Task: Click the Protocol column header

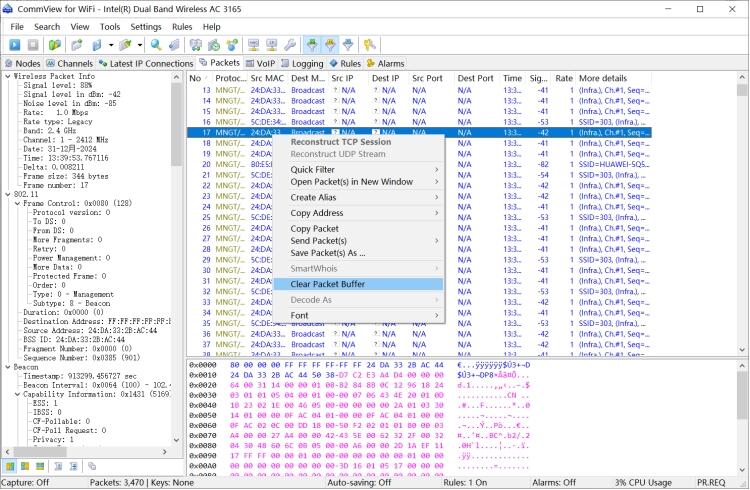Action: [x=230, y=78]
